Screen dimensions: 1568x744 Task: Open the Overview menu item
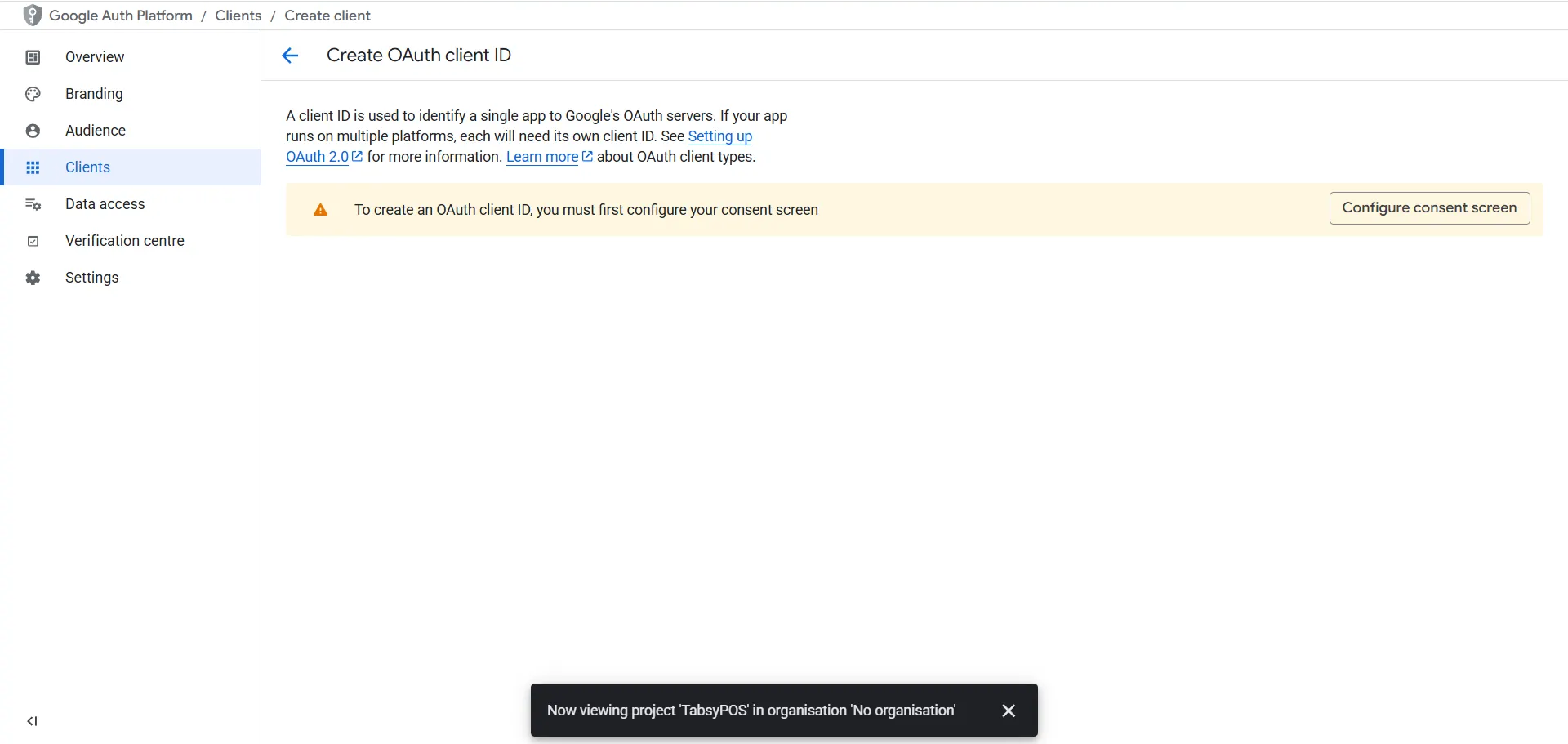coord(132,57)
